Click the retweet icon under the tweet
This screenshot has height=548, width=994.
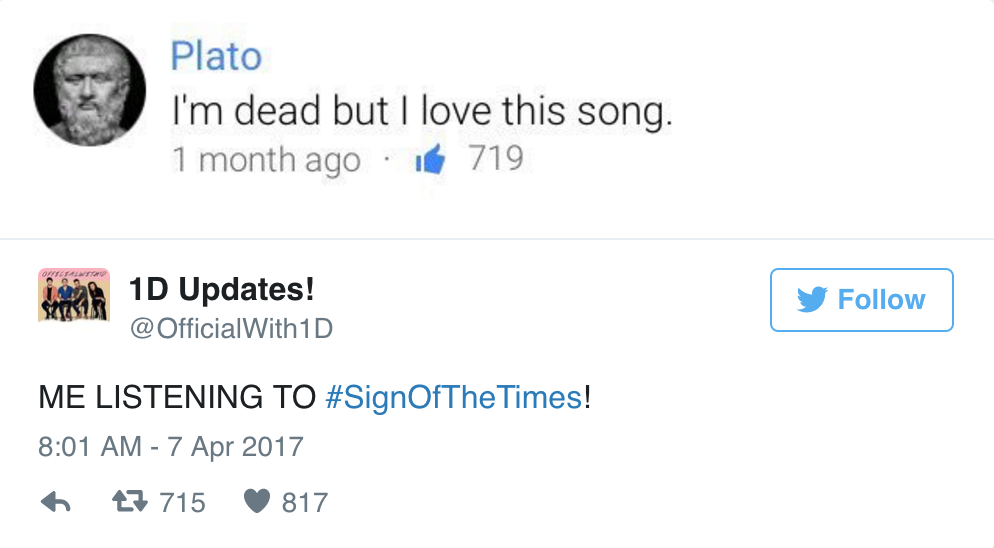[x=127, y=502]
